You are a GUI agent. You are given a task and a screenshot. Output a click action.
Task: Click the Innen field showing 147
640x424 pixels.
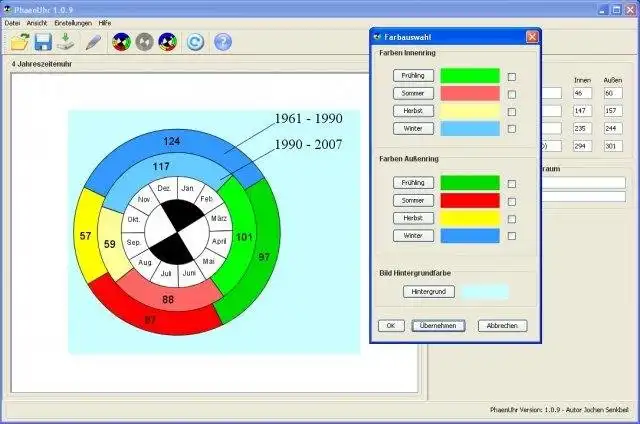[x=582, y=111]
